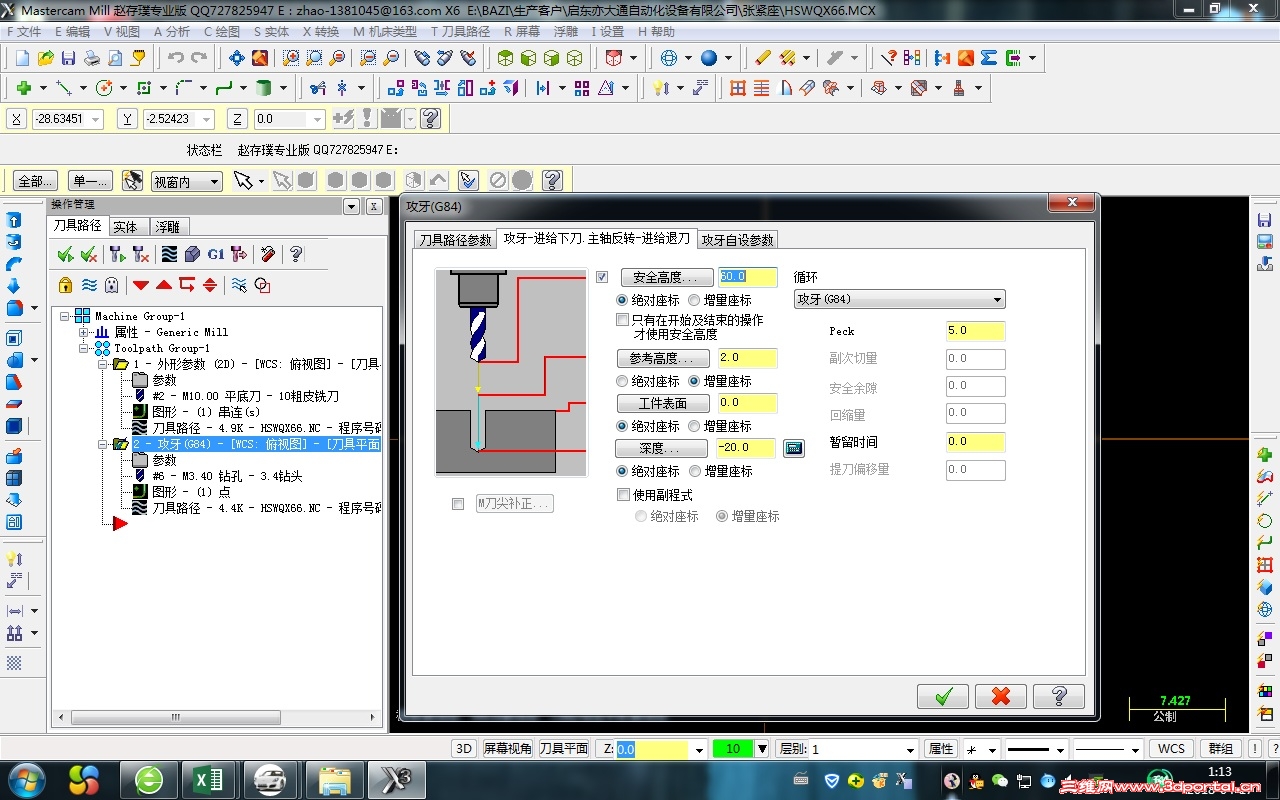Select 绝对座标 radio under the 参考高度 row
Image resolution: width=1280 pixels, height=800 pixels.
pos(622,381)
